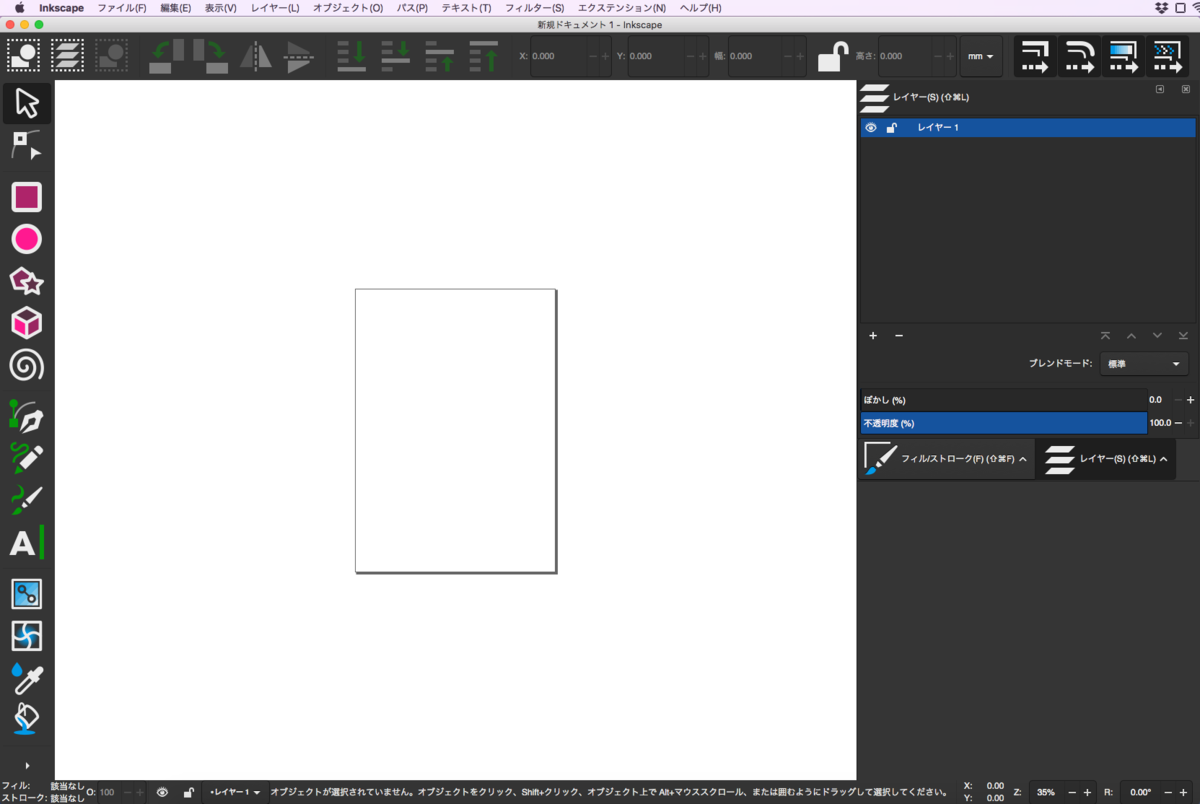Image resolution: width=1200 pixels, height=804 pixels.
Task: Open オブジェクト(O) menu
Action: pos(347,8)
